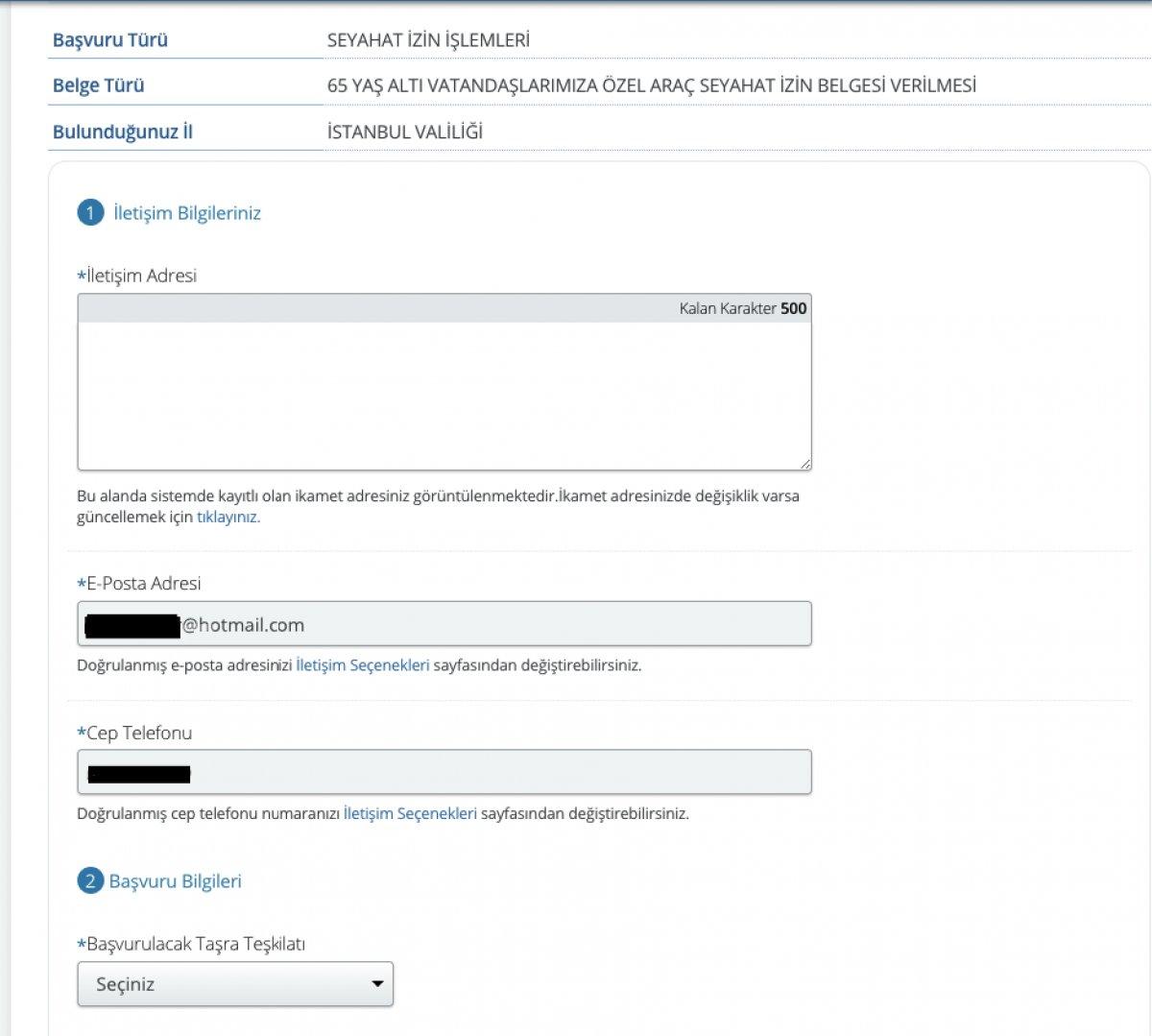
Task: Select the İletişim Bilgileriniz section heading
Action: point(187,213)
